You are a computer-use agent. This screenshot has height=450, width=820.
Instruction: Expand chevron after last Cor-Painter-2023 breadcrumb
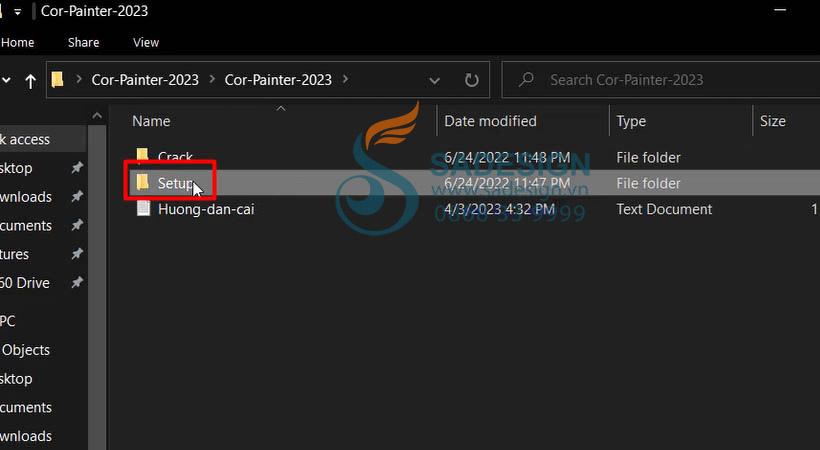pos(345,80)
